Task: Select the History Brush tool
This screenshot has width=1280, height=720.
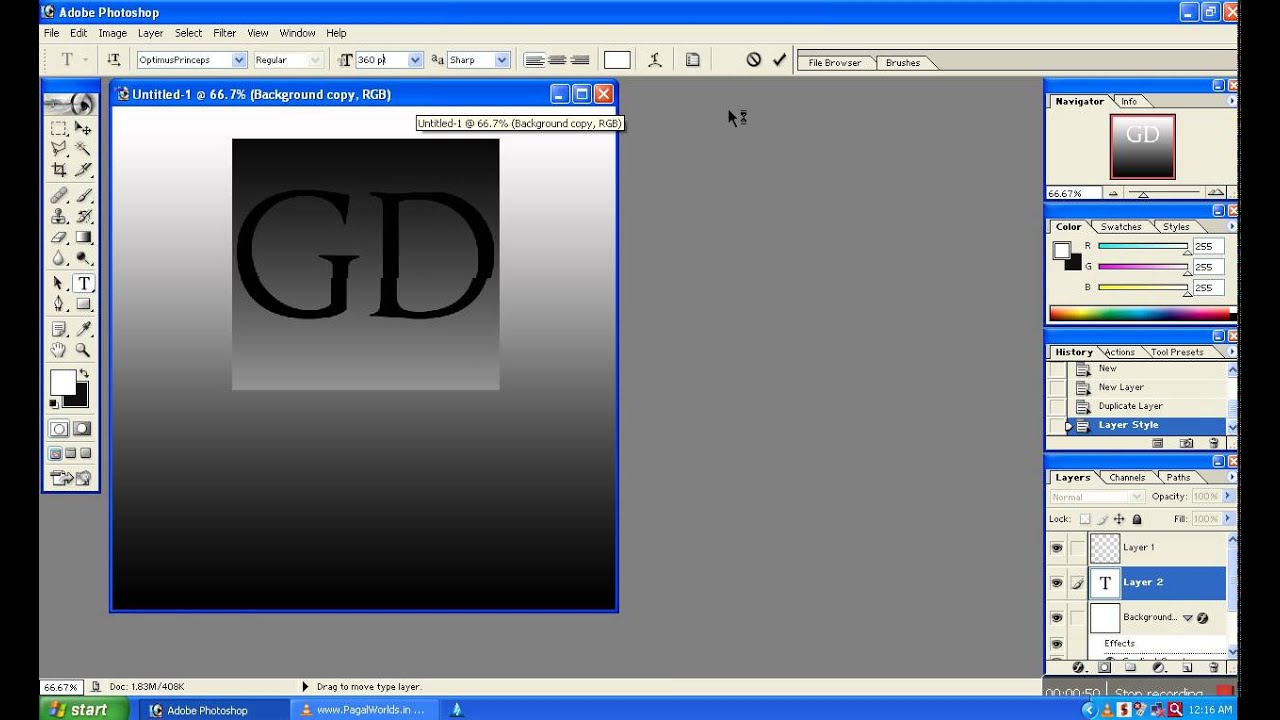Action: point(83,217)
